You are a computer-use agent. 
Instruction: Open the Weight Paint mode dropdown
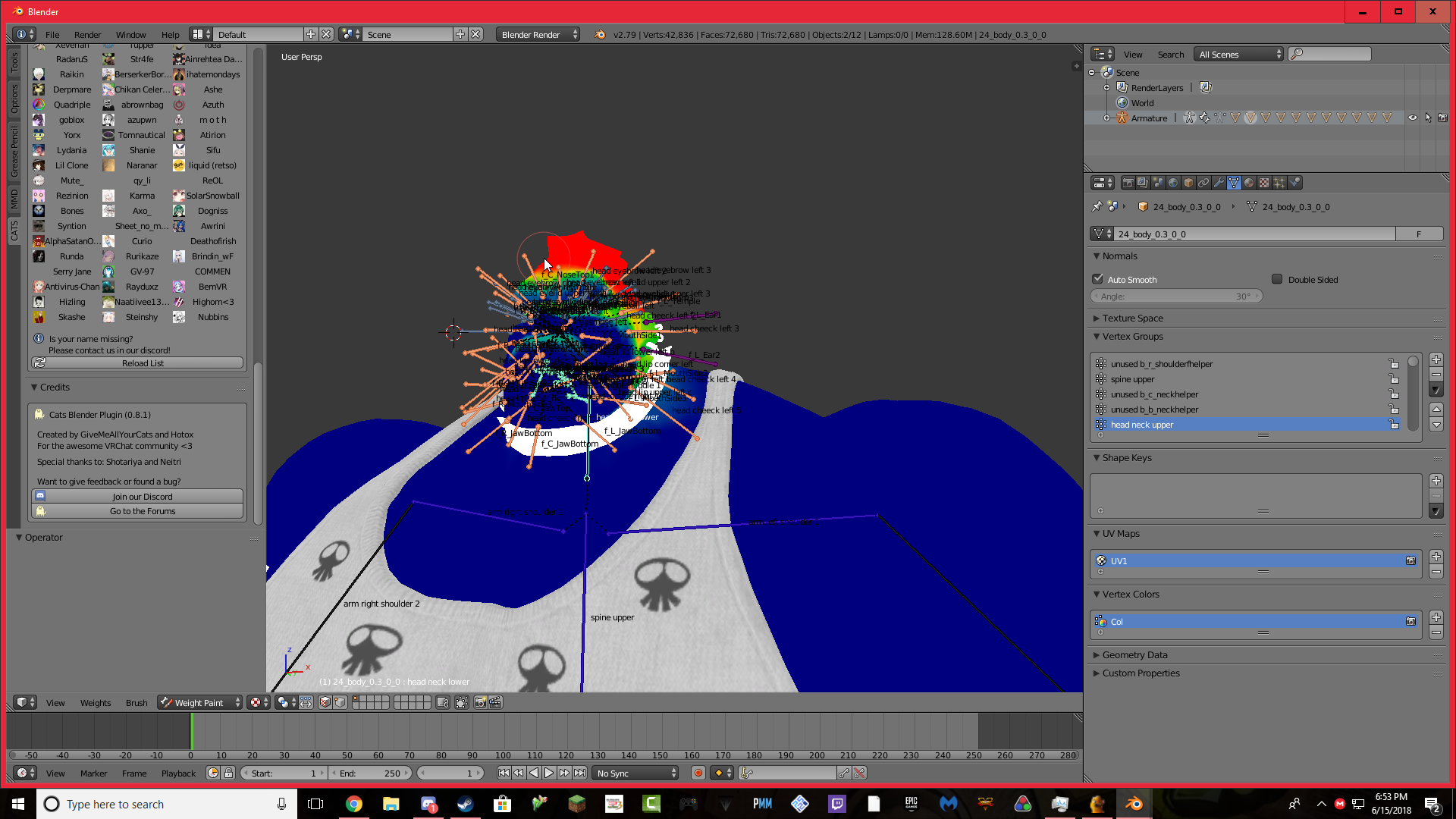[200, 703]
